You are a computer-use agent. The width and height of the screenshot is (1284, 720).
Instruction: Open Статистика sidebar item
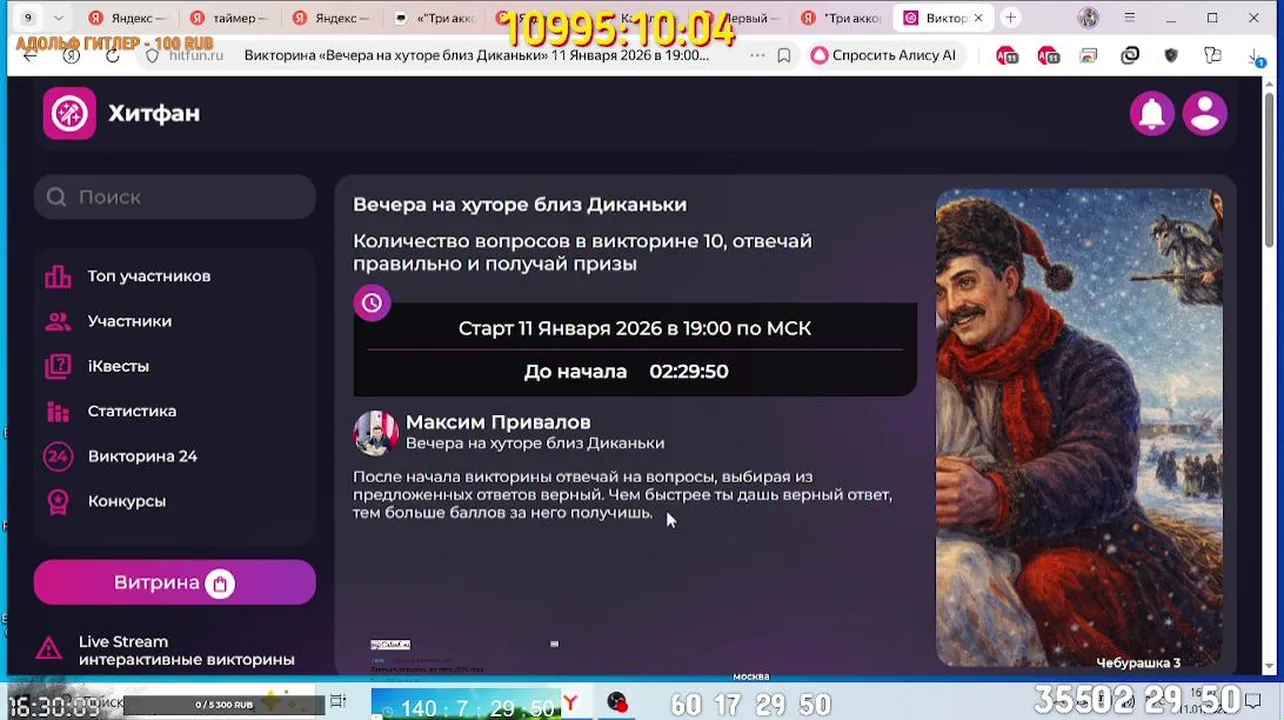click(x=132, y=411)
